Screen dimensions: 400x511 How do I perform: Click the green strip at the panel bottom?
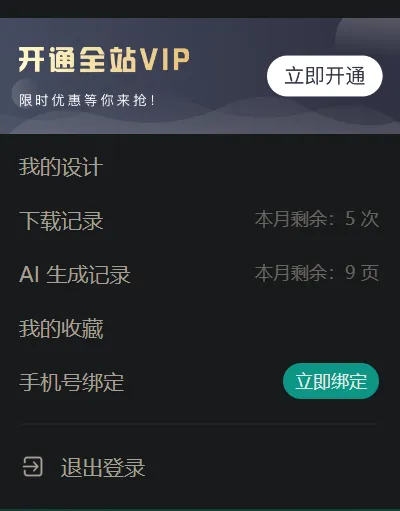click(200, 510)
